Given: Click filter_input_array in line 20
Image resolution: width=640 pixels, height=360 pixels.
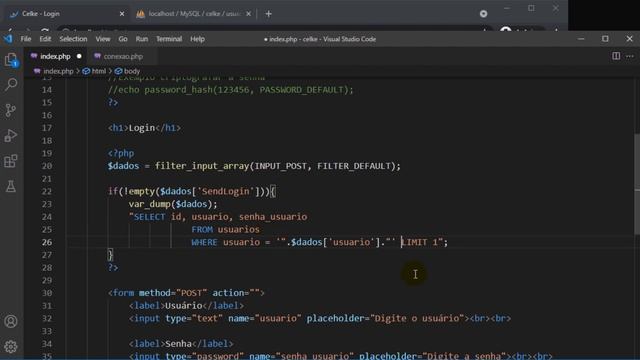Looking at the screenshot, I should [202, 166].
